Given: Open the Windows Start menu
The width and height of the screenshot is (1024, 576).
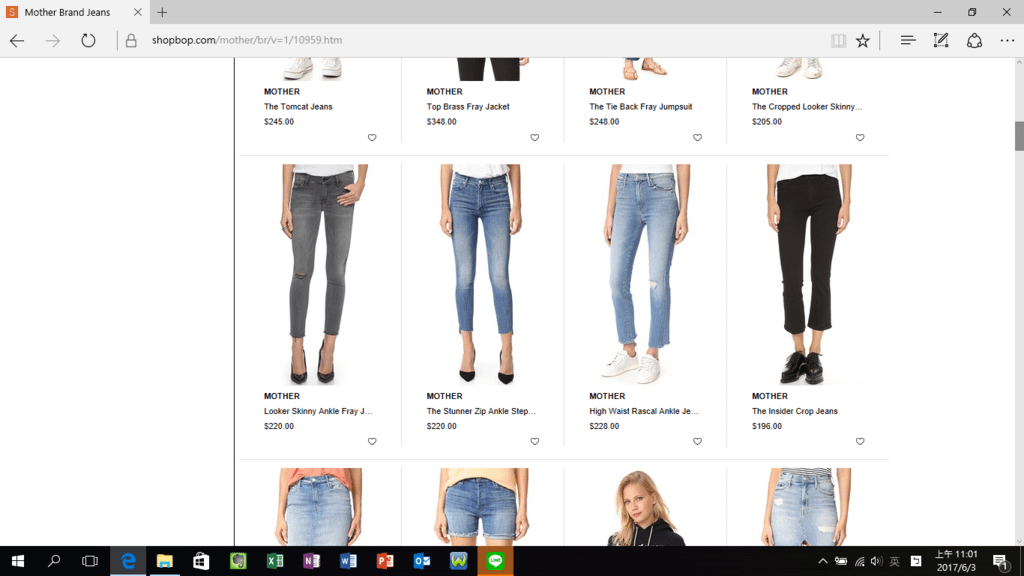Looking at the screenshot, I should (x=18, y=561).
